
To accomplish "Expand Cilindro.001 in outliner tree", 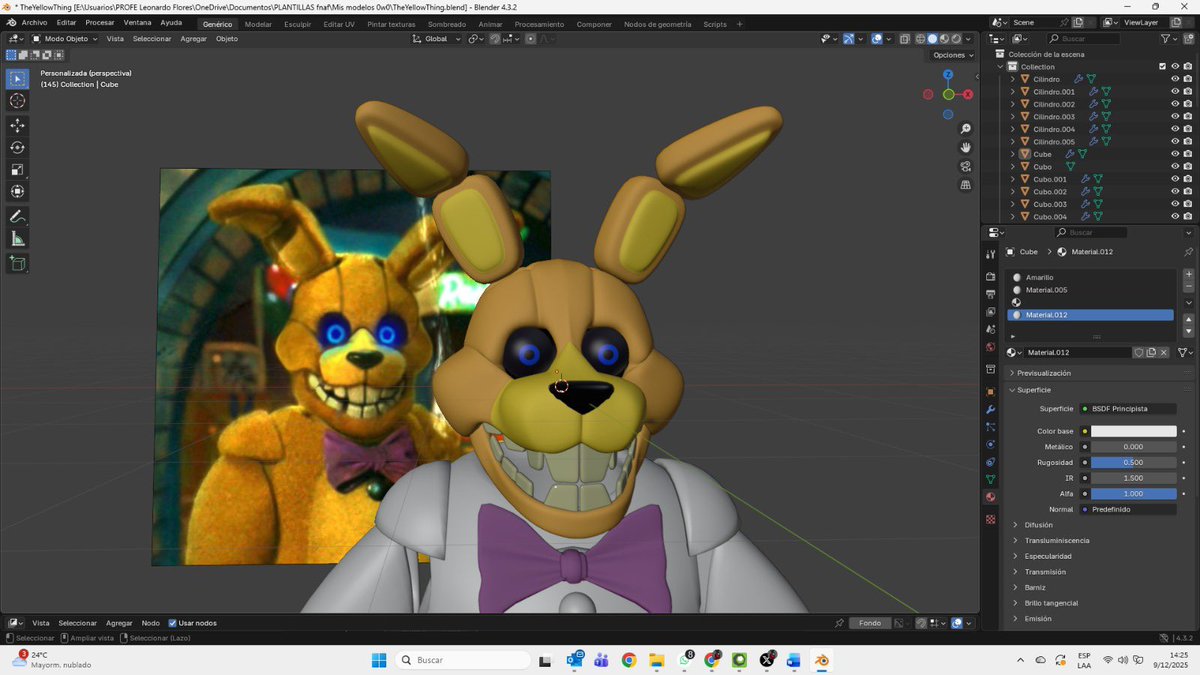I will (1012, 92).
